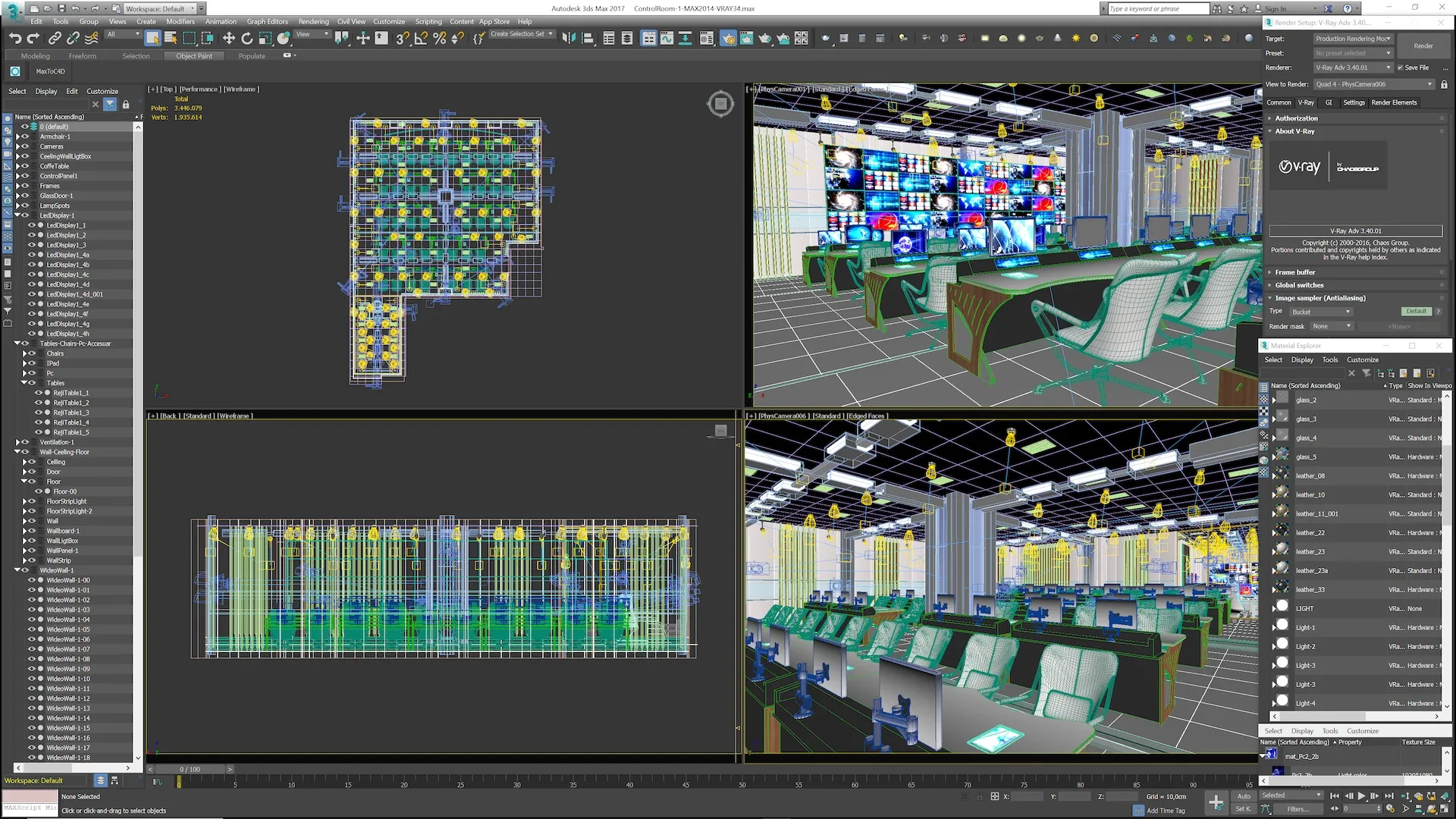The width and height of the screenshot is (1456, 819).
Task: Click the time slider at frame 0 / 100
Action: pyautogui.click(x=190, y=769)
